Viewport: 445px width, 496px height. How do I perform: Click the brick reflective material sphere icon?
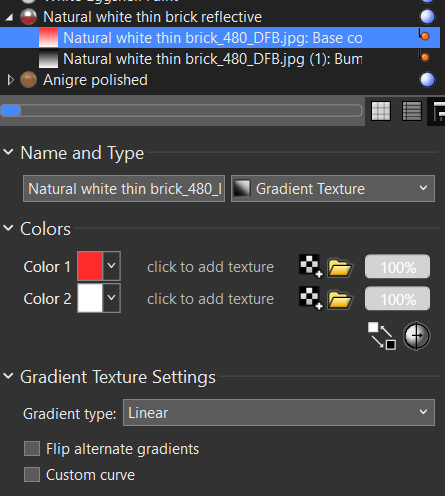tap(28, 17)
